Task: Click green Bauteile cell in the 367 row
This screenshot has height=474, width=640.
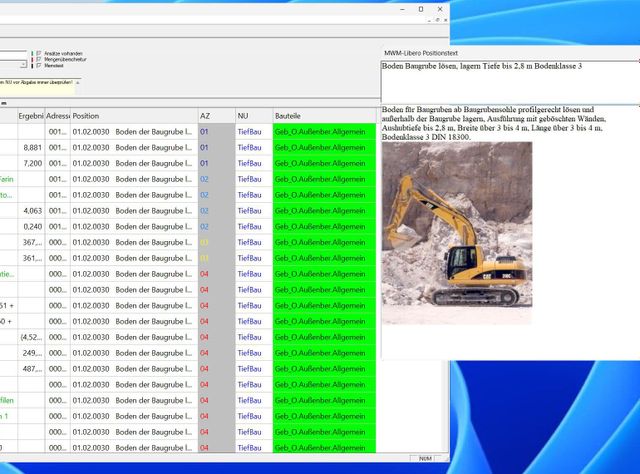Action: 324,243
